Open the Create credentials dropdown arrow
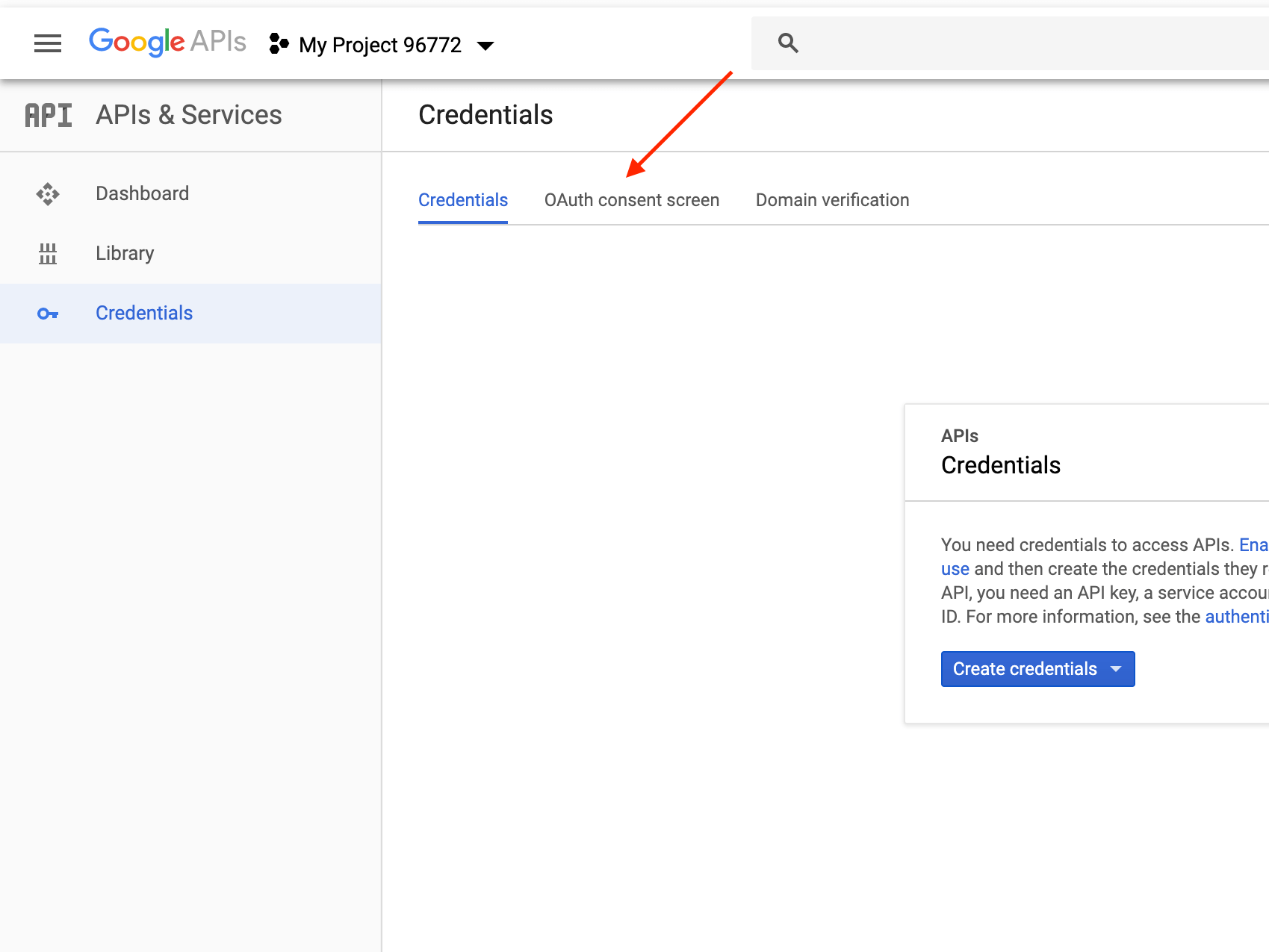The width and height of the screenshot is (1269, 952). pyautogui.click(x=1116, y=669)
